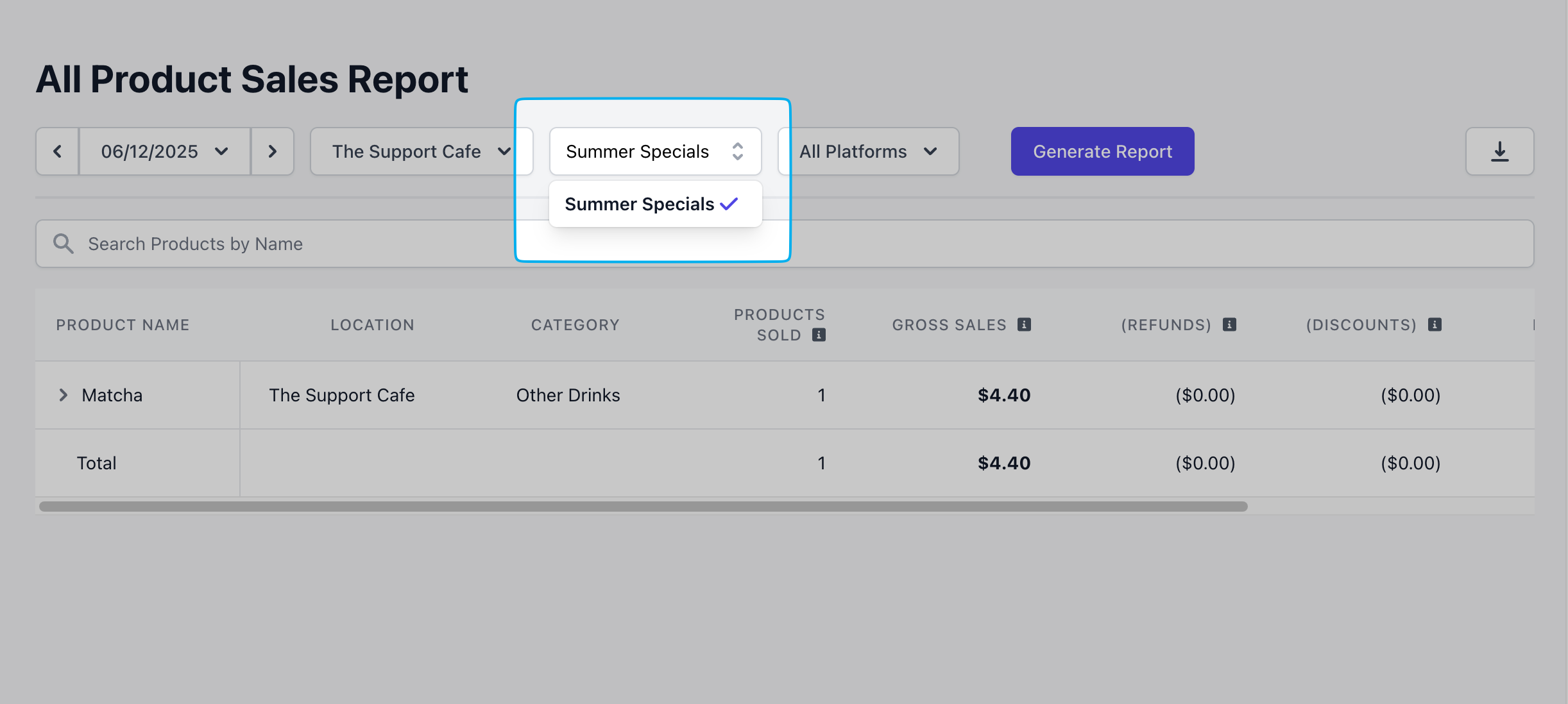Click the Discounts info icon

click(1435, 324)
